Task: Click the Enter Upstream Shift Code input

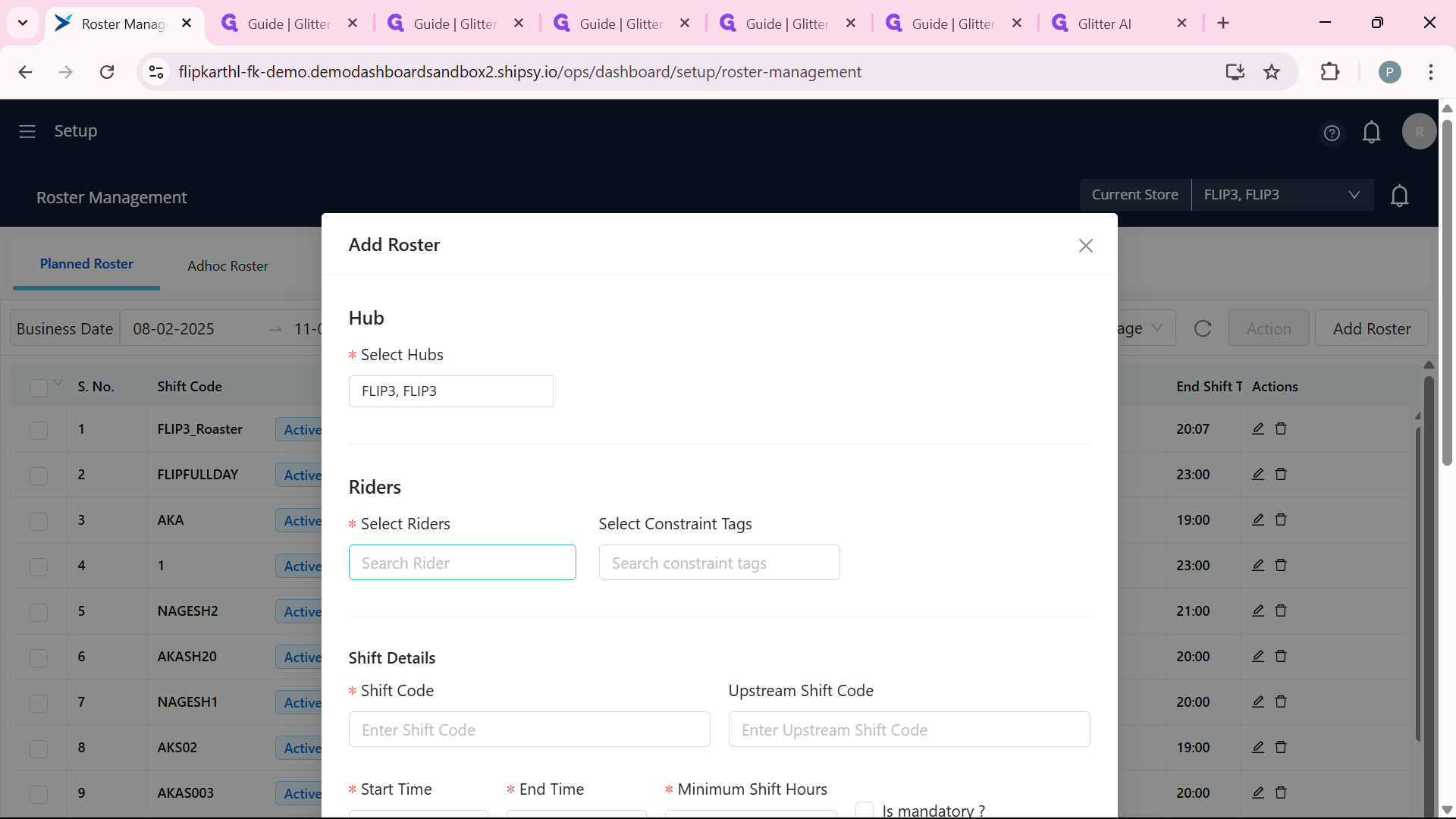Action: coord(909,730)
